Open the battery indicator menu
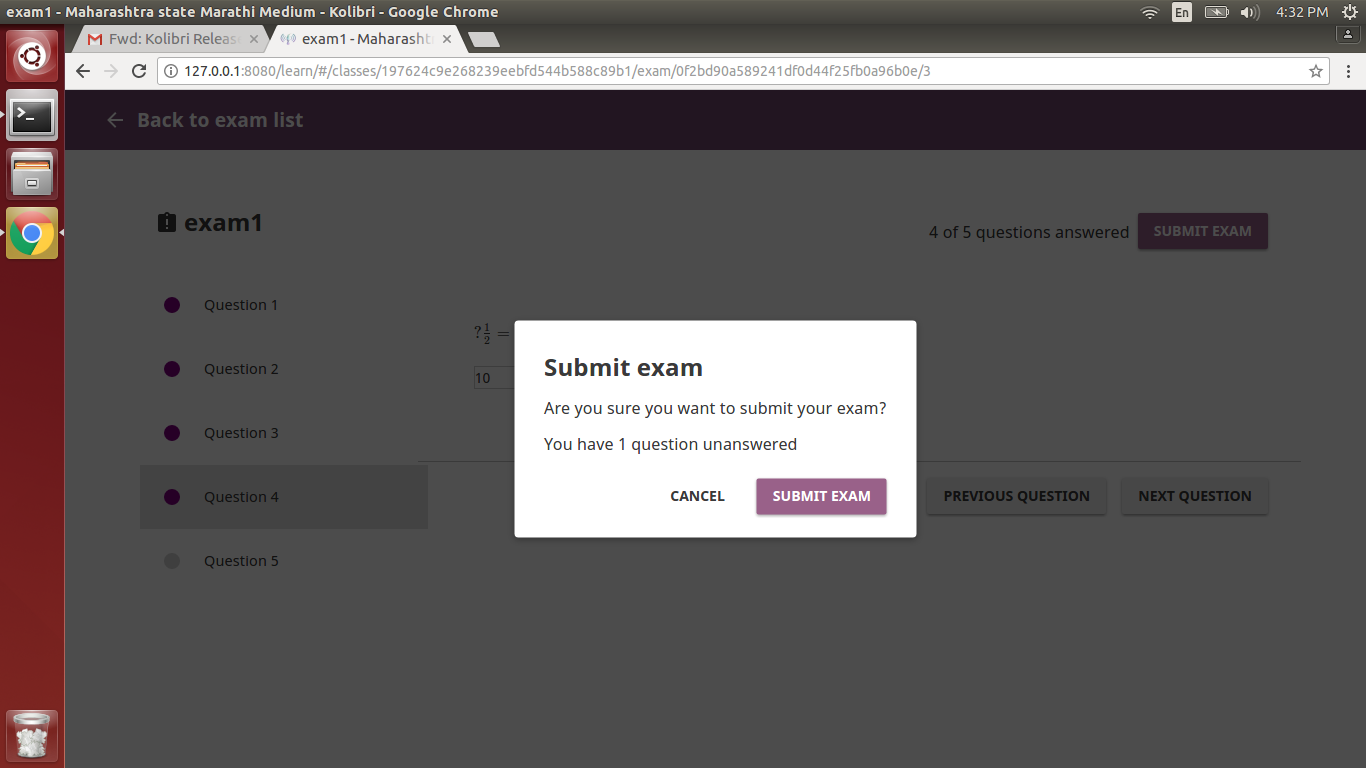 [1215, 13]
